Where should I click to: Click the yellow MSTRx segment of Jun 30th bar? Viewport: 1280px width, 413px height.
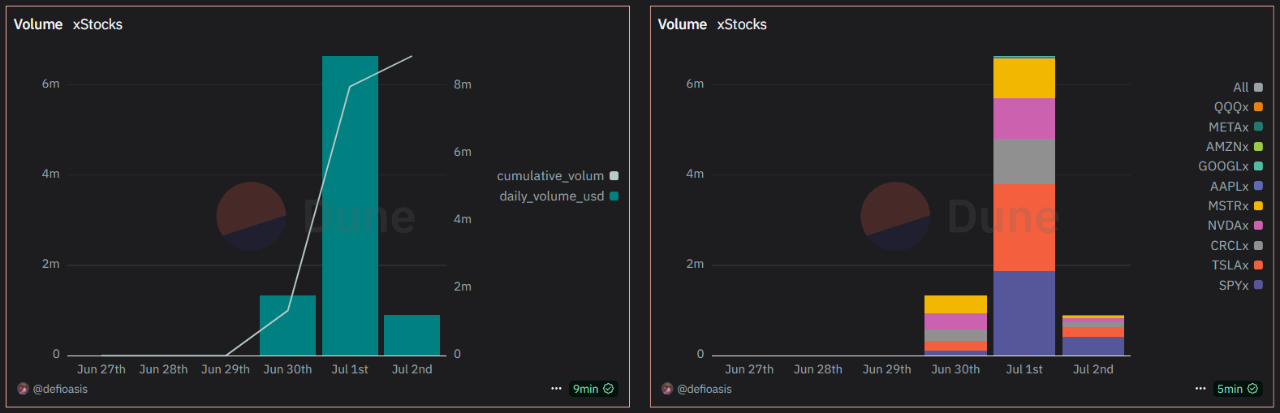956,304
